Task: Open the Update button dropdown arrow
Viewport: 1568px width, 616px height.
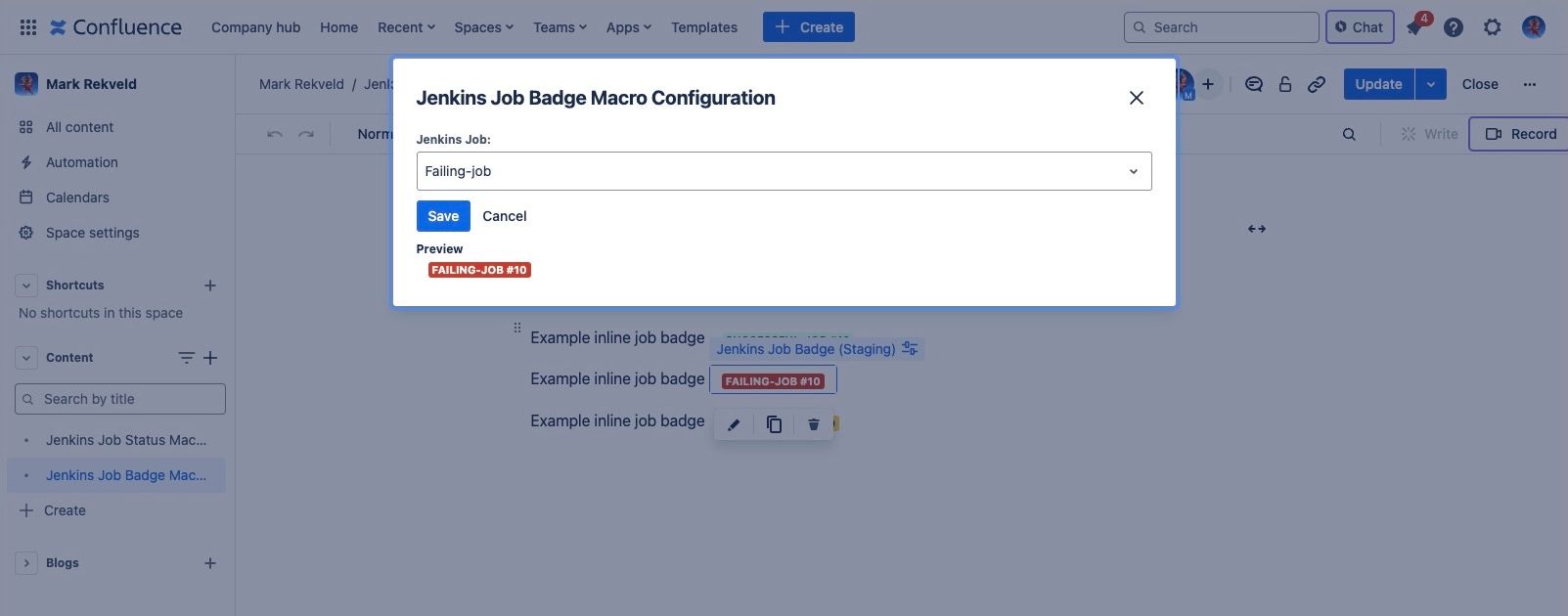Action: [1430, 84]
